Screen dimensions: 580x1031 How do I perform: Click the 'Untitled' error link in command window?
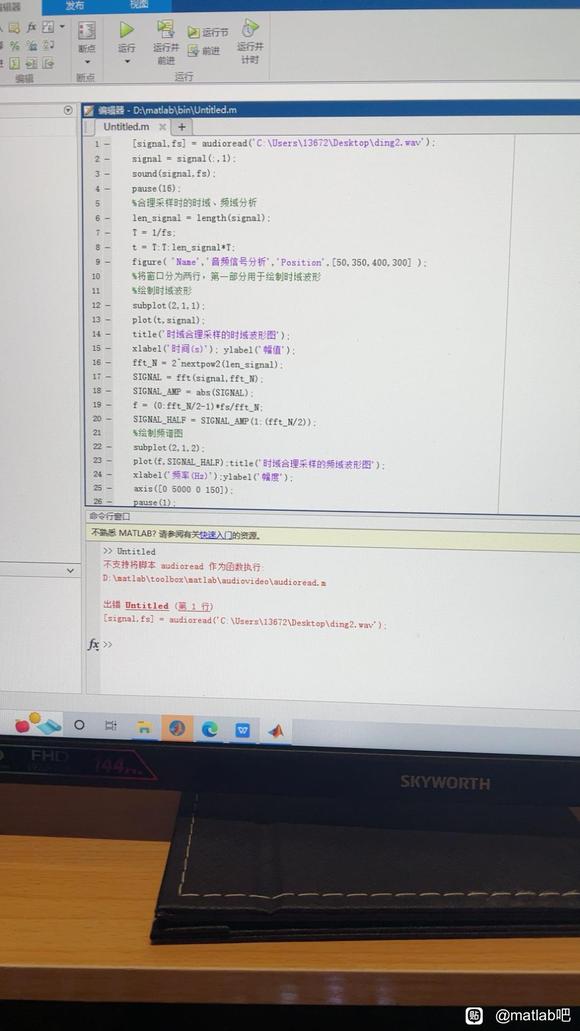pyautogui.click(x=147, y=606)
